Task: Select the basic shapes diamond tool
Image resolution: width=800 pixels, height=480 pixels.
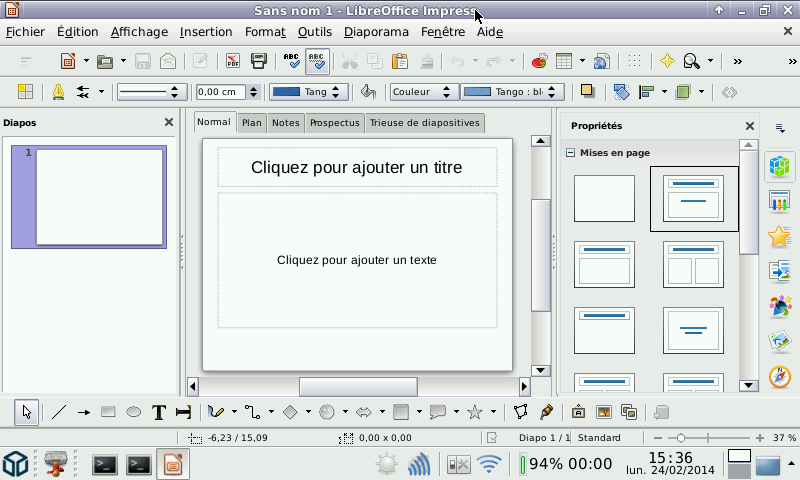Action: point(290,412)
